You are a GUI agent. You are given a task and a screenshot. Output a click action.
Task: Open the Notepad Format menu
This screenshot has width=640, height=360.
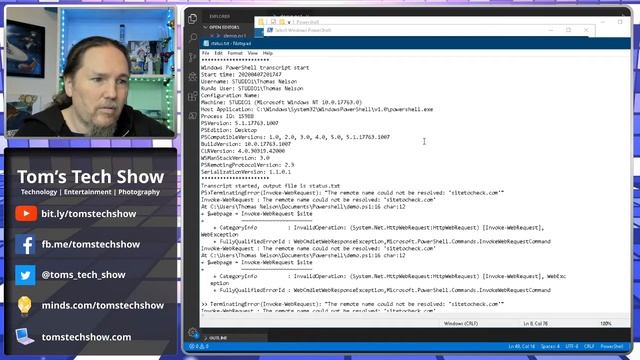[x=235, y=53]
